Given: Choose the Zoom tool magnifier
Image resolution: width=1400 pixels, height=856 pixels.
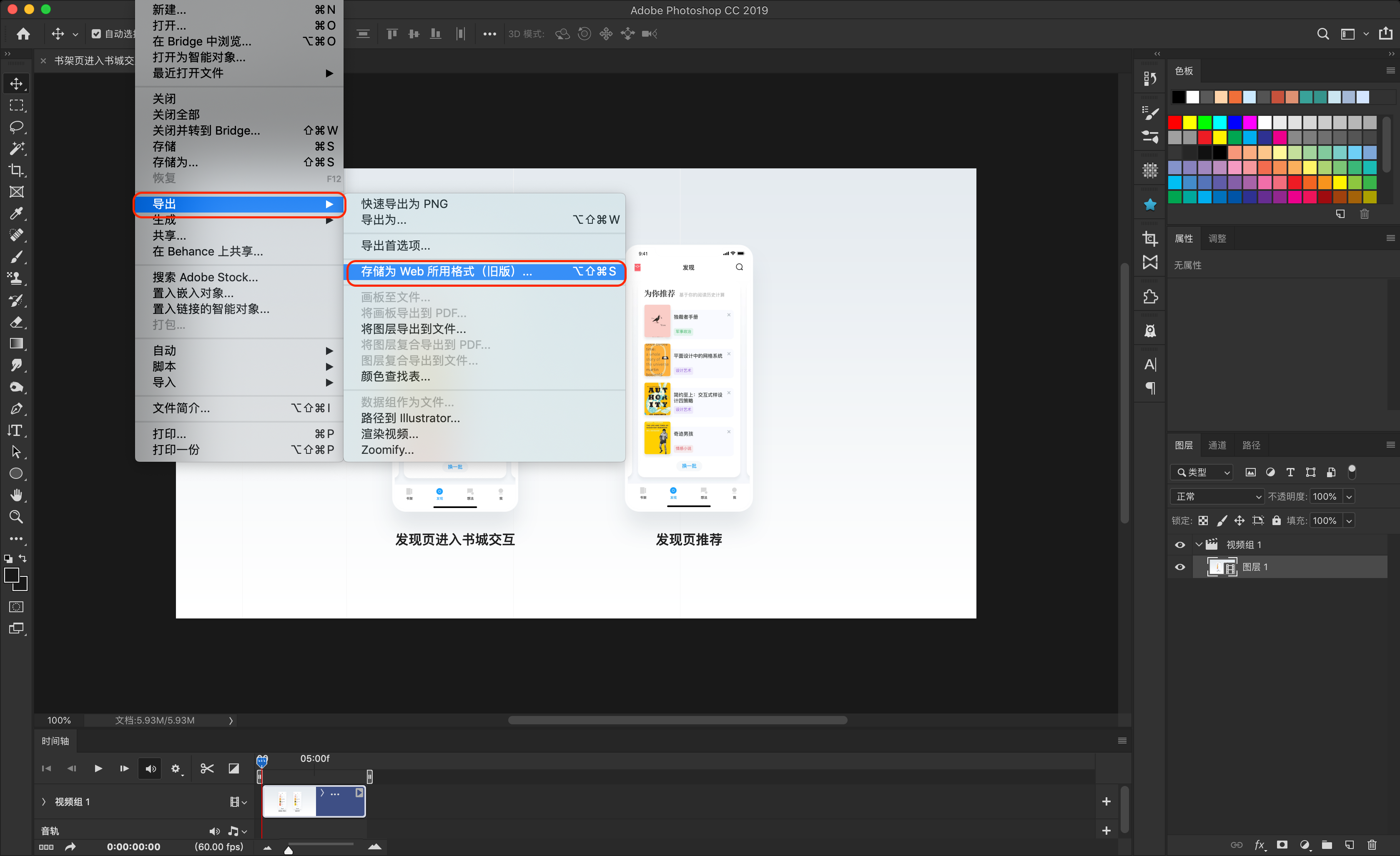Looking at the screenshot, I should pyautogui.click(x=16, y=517).
